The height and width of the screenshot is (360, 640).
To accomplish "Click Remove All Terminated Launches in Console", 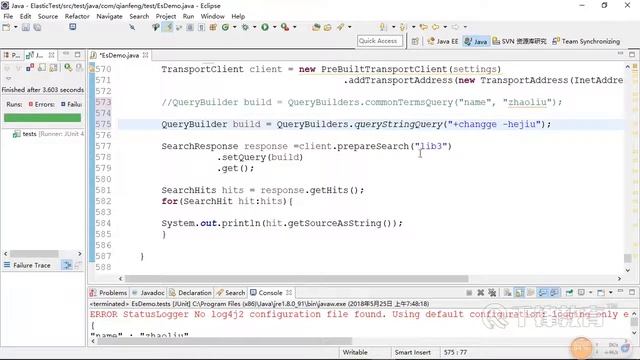I will coord(492,293).
